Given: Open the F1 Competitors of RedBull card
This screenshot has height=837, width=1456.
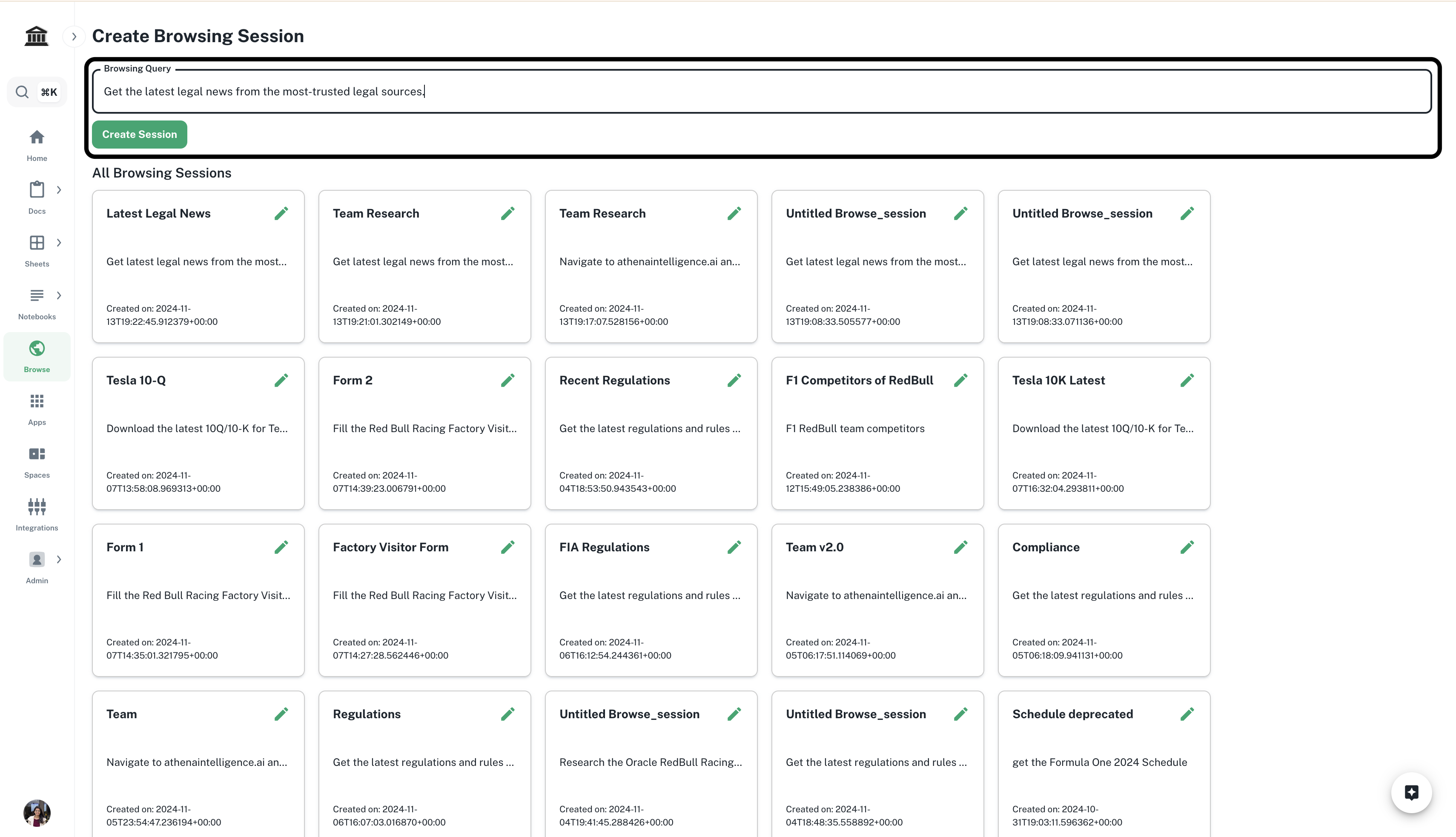Looking at the screenshot, I should pyautogui.click(x=878, y=433).
